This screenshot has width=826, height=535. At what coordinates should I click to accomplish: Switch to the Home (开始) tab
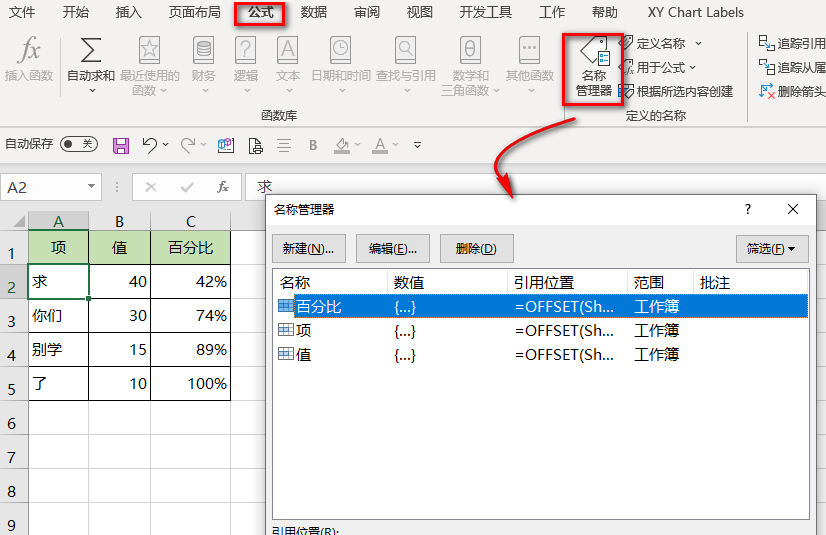76,12
